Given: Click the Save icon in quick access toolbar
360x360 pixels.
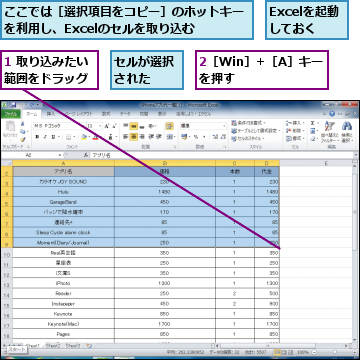Looking at the screenshot, I should coord(13,105).
